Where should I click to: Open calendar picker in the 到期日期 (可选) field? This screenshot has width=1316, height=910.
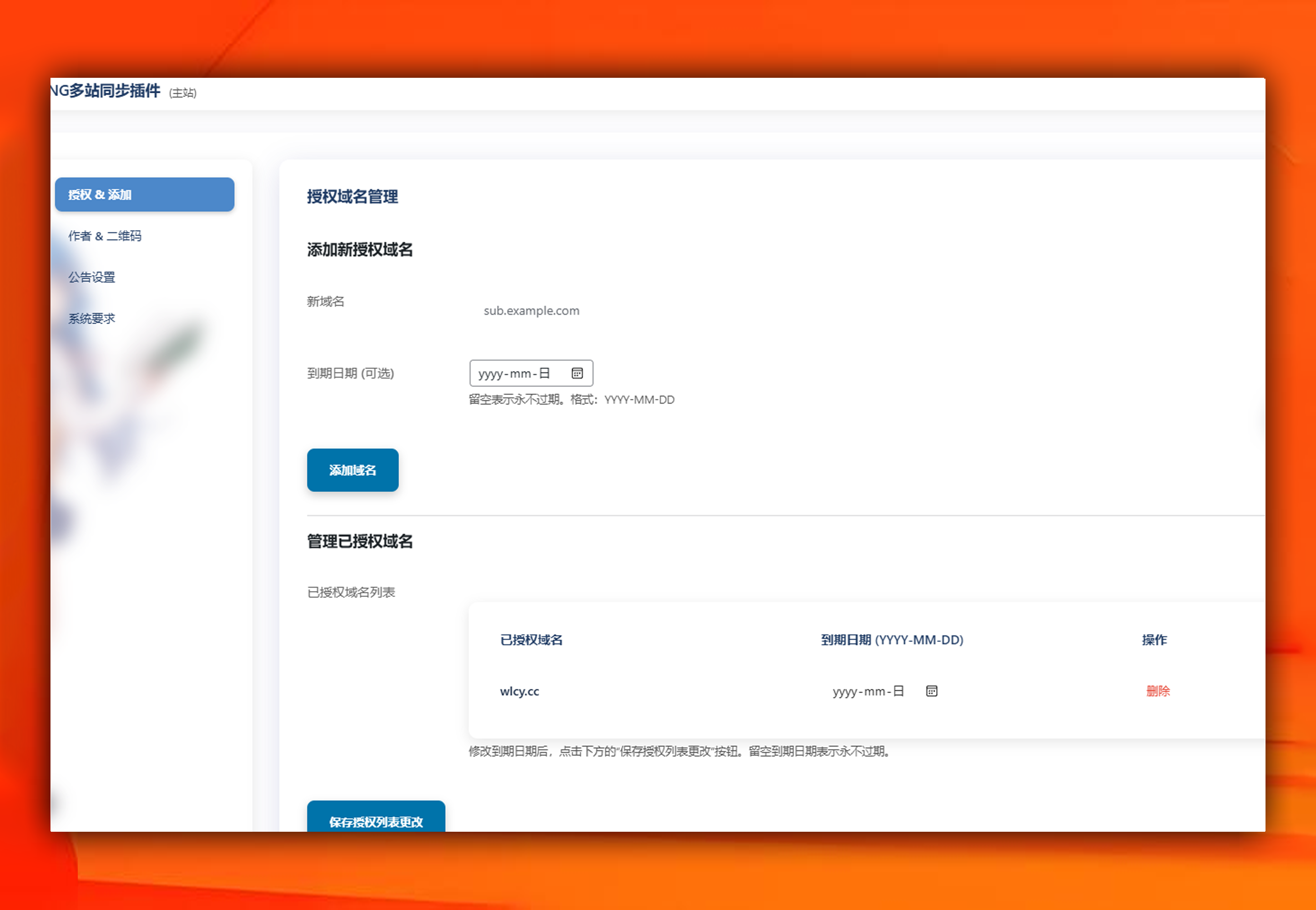pyautogui.click(x=577, y=374)
